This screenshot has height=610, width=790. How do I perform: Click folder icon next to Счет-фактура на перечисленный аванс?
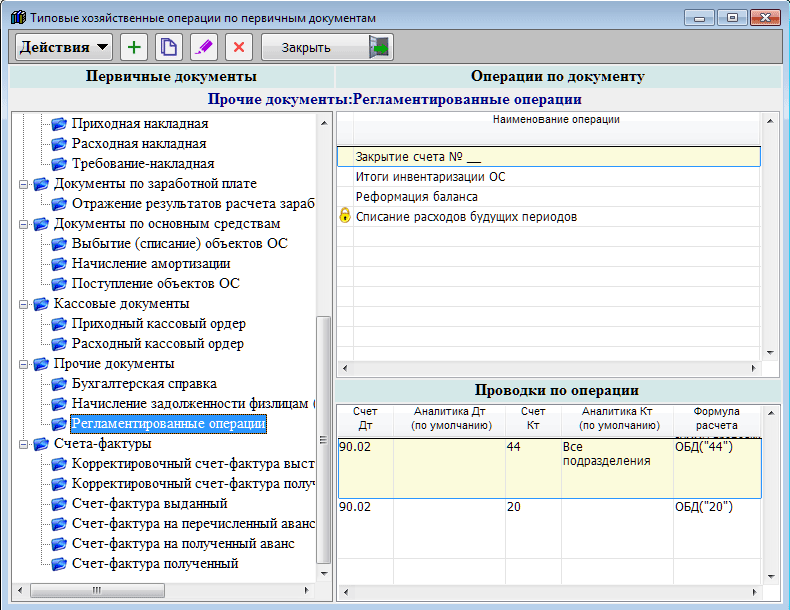(59, 523)
